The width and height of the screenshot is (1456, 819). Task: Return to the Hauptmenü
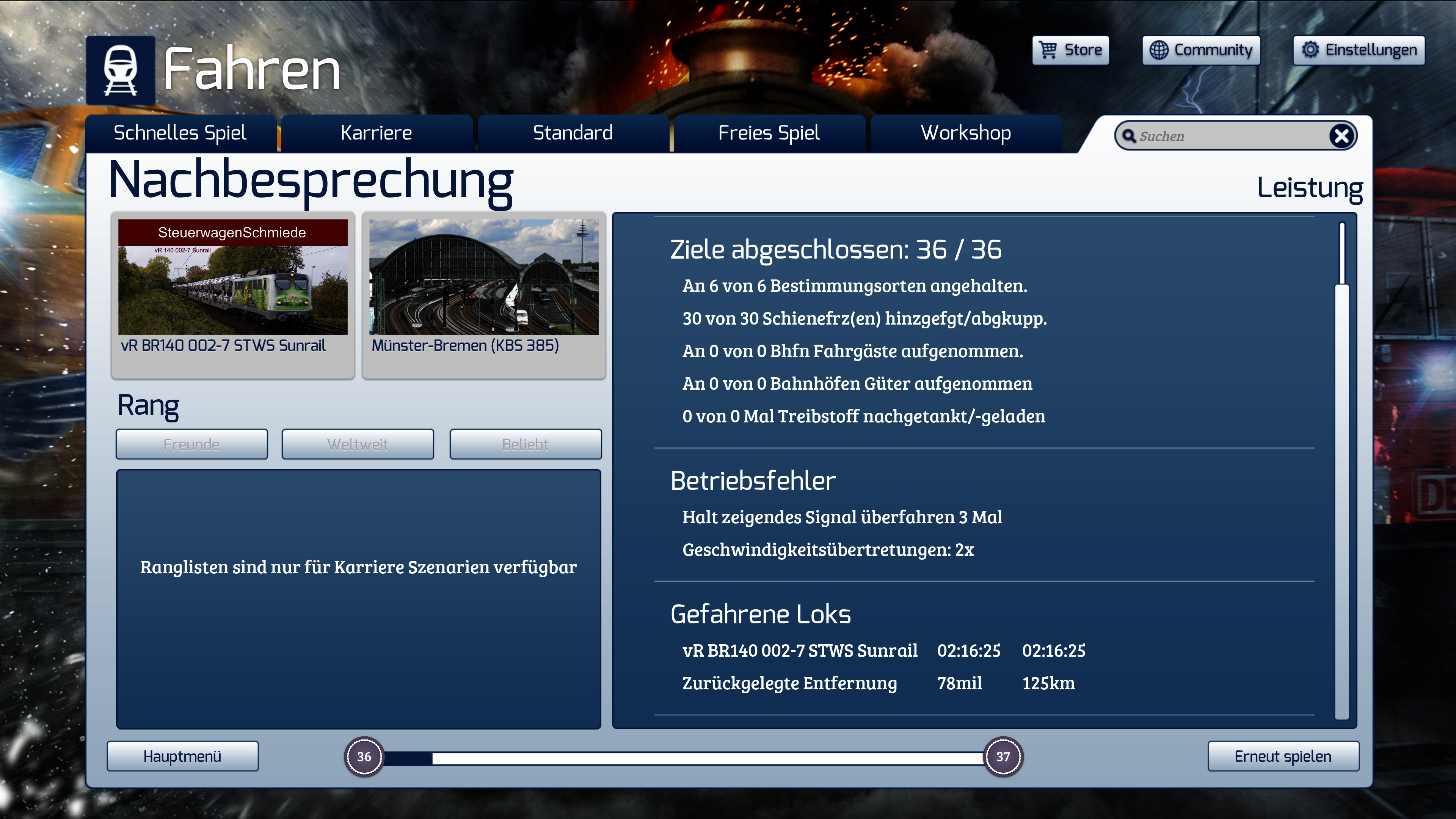point(182,756)
